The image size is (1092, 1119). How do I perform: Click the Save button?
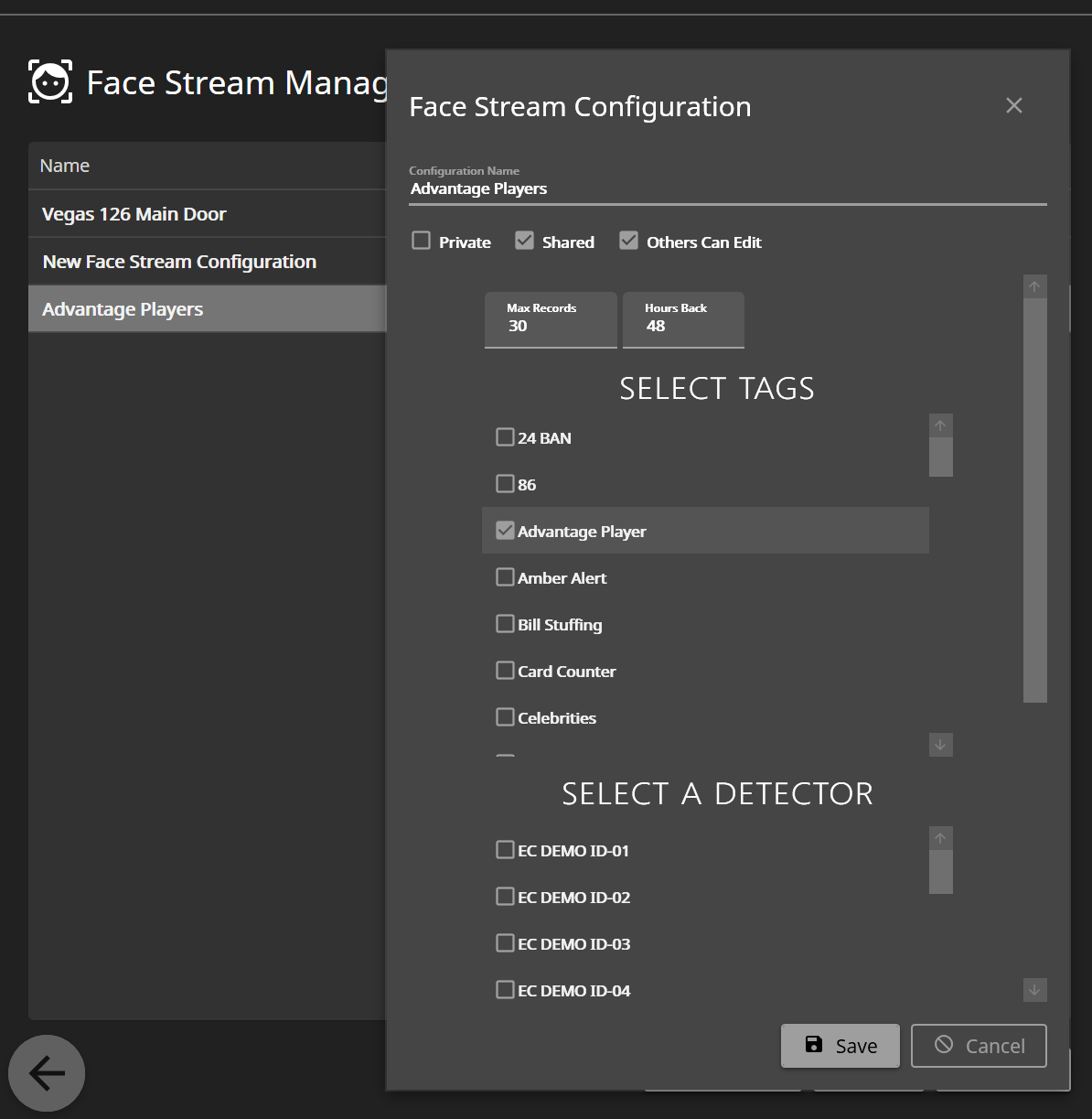click(x=840, y=1045)
